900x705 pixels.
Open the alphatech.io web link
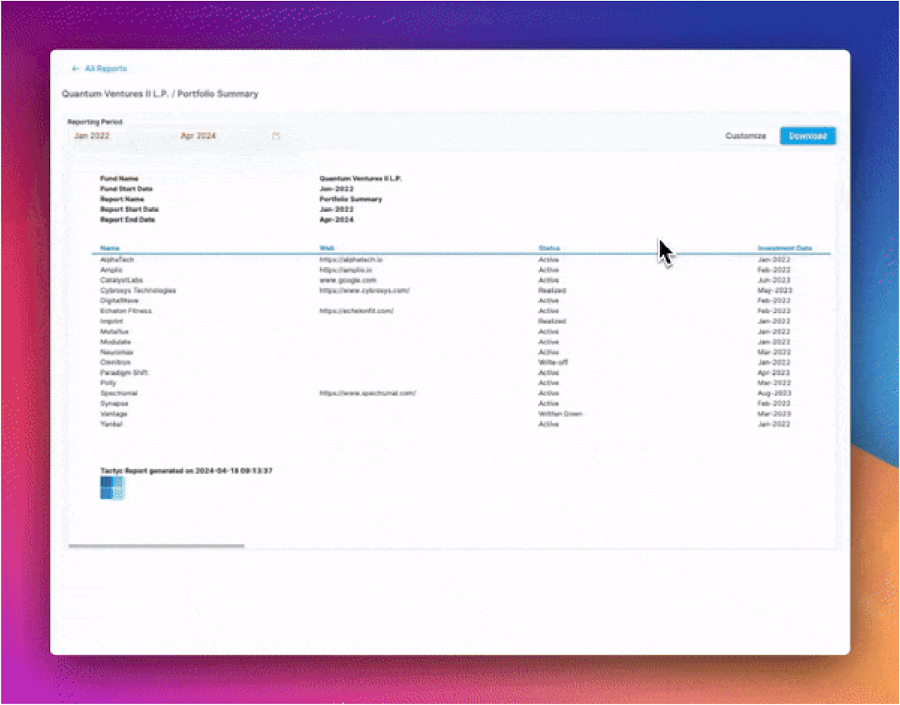click(x=351, y=259)
